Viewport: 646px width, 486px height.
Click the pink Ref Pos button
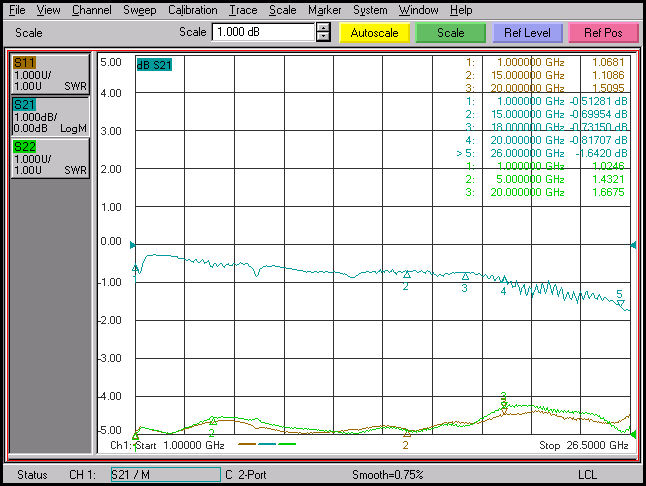(603, 32)
